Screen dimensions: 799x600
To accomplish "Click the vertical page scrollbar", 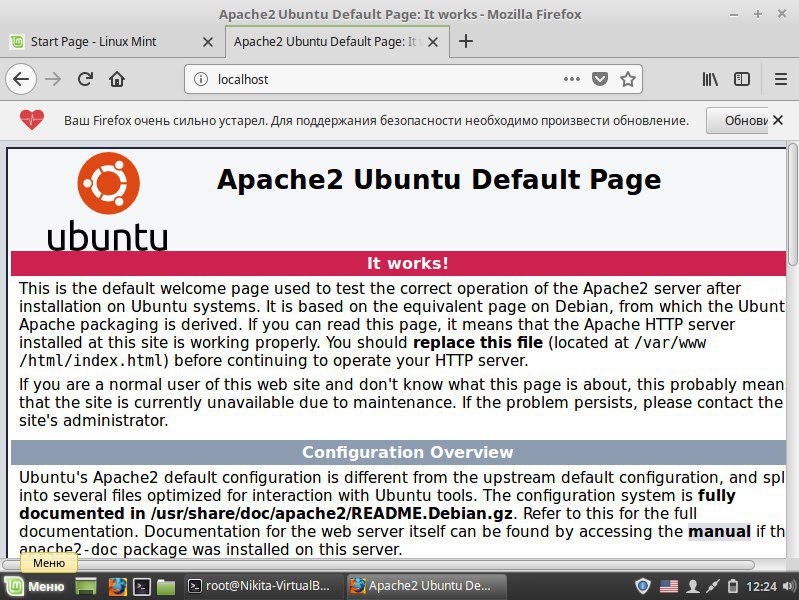I will click(x=792, y=204).
